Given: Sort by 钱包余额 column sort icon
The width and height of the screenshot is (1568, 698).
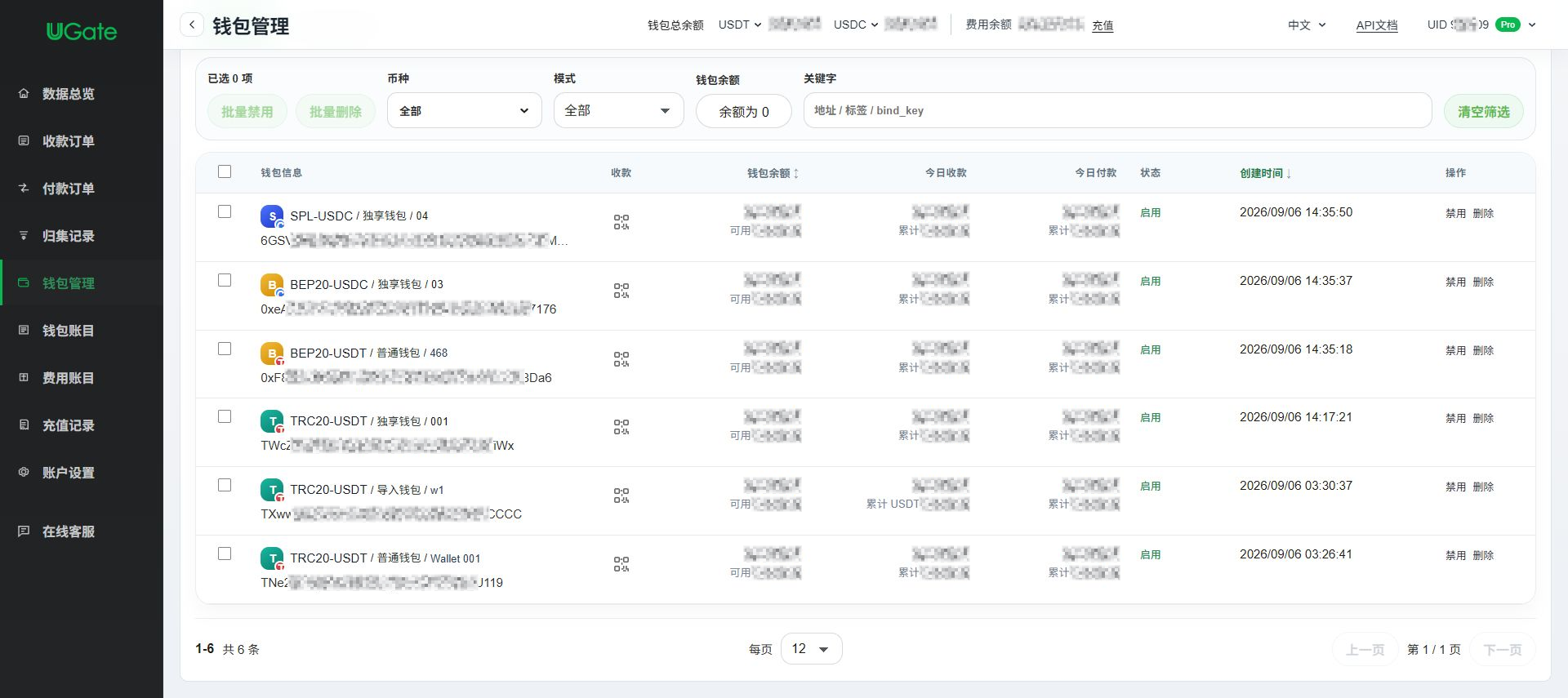Looking at the screenshot, I should coord(796,173).
